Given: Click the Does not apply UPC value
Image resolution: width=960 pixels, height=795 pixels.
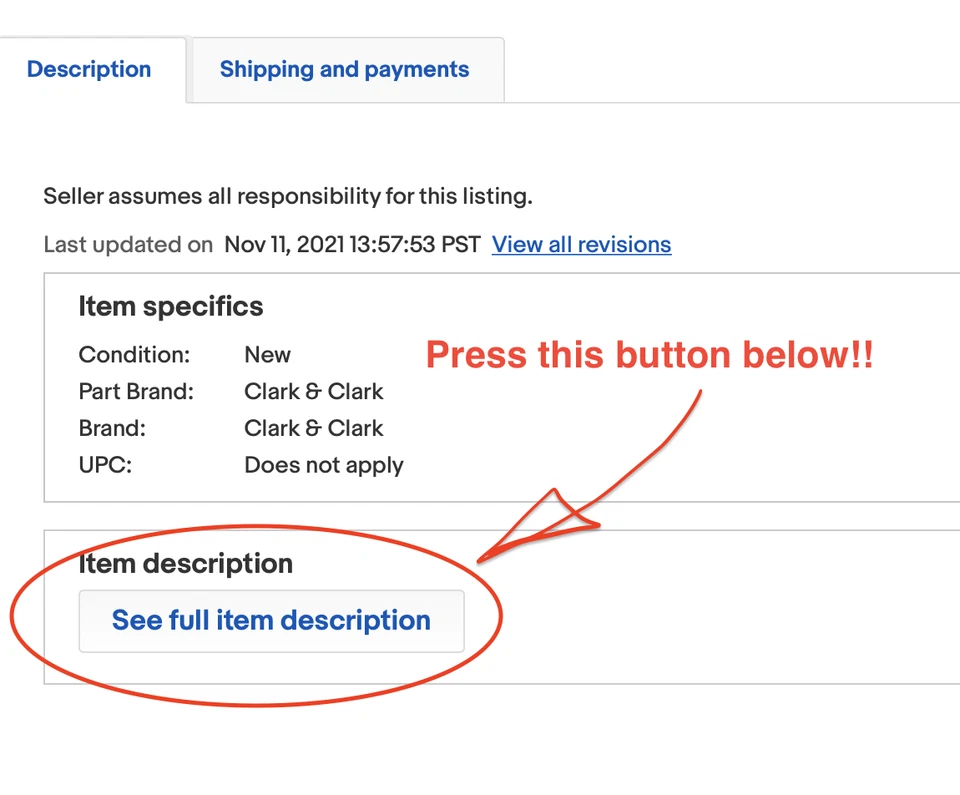Looking at the screenshot, I should 324,465.
